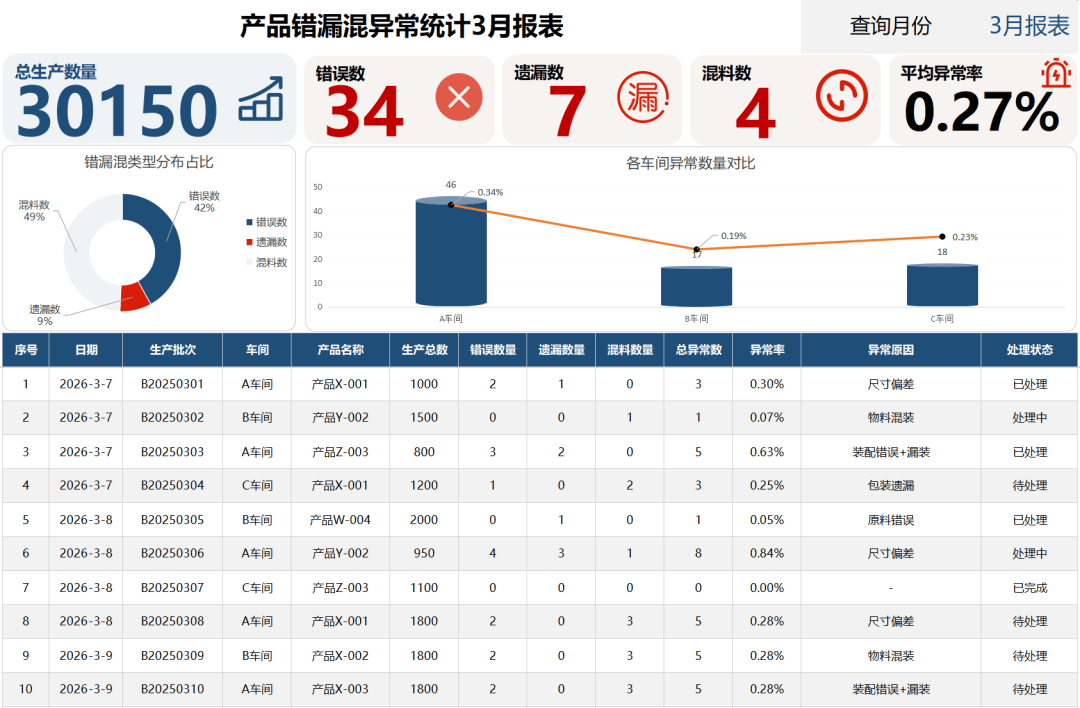Click the 0.34% line data point

(451, 205)
